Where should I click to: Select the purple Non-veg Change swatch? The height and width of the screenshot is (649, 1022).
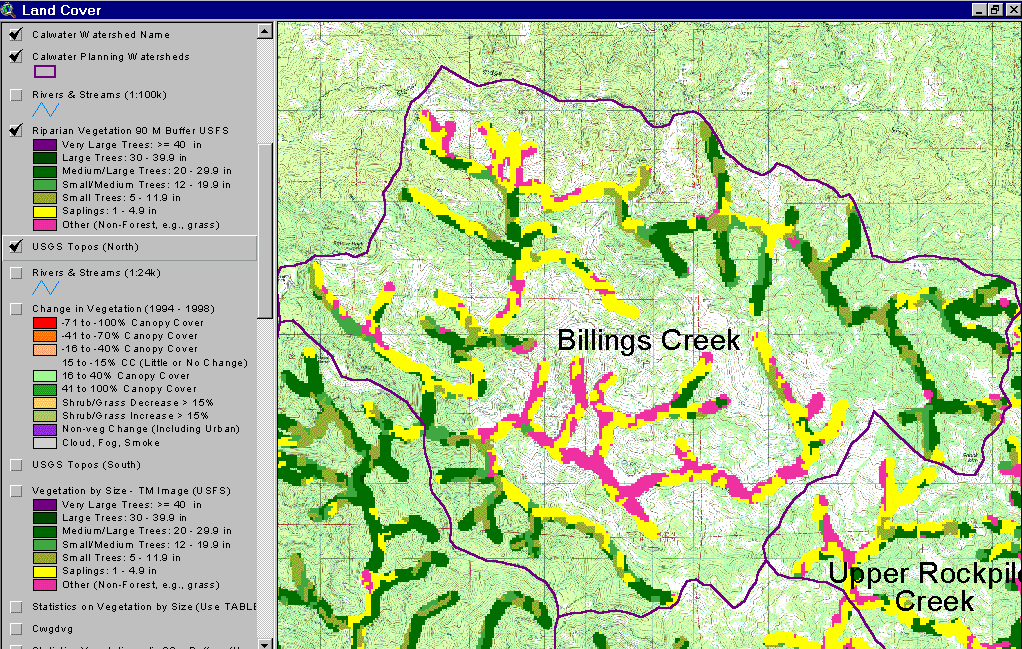pyautogui.click(x=44, y=429)
